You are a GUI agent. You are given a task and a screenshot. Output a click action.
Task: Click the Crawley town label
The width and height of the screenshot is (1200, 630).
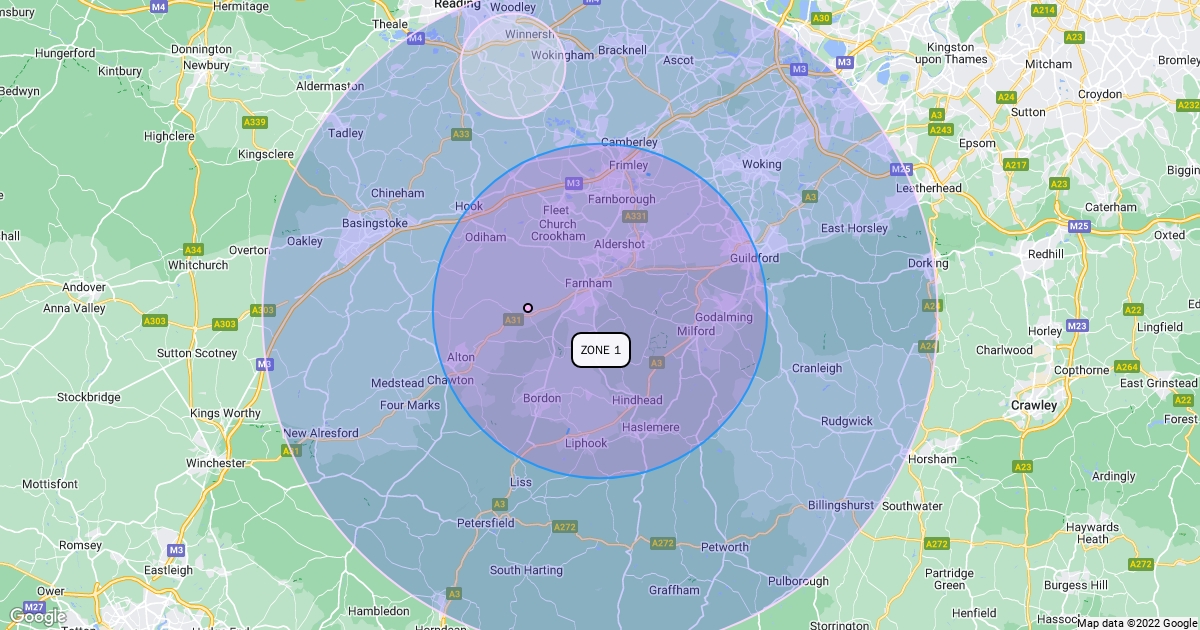click(1034, 405)
